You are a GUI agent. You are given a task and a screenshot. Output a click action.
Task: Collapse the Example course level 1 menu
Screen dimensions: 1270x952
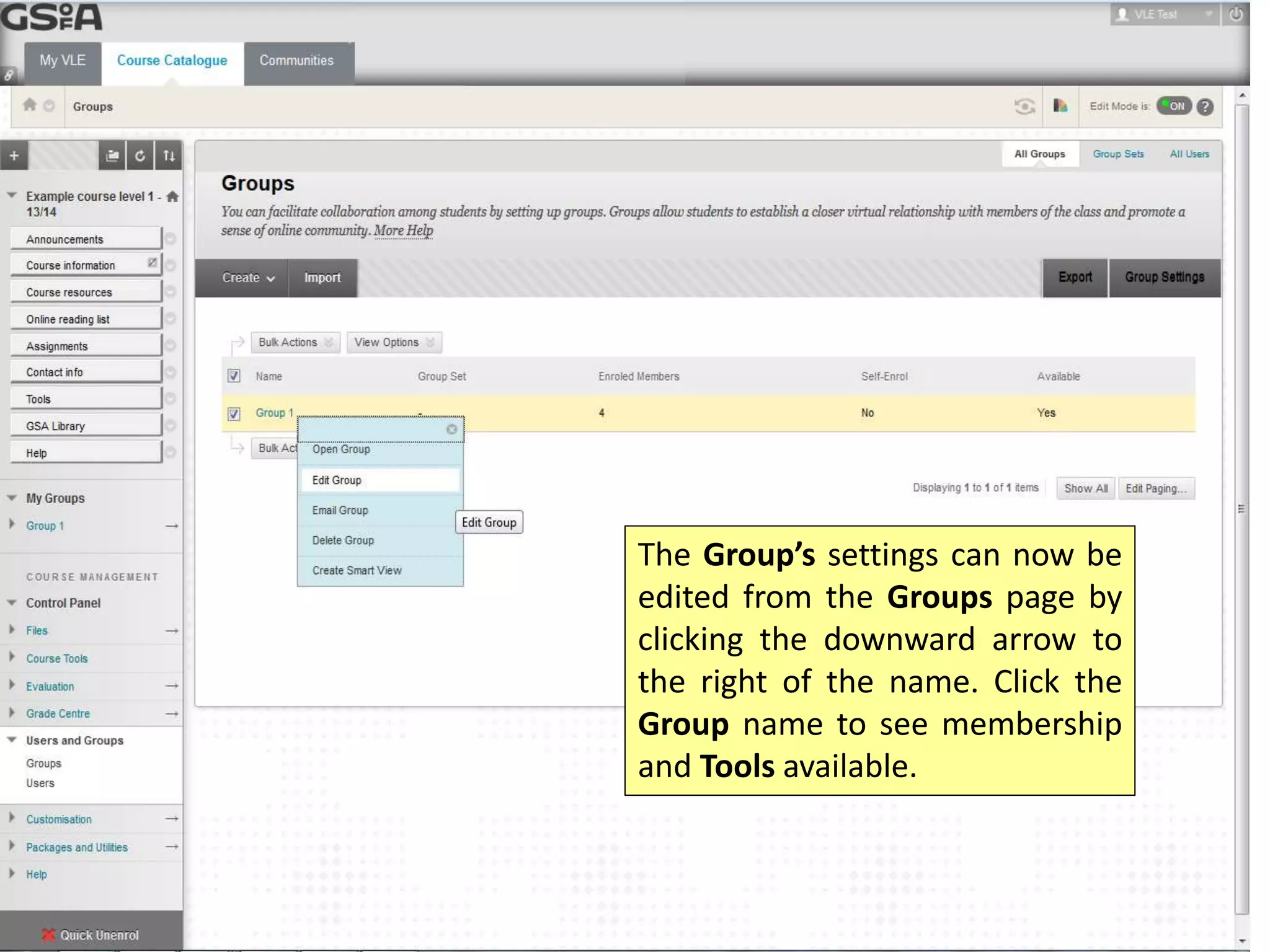pyautogui.click(x=12, y=195)
